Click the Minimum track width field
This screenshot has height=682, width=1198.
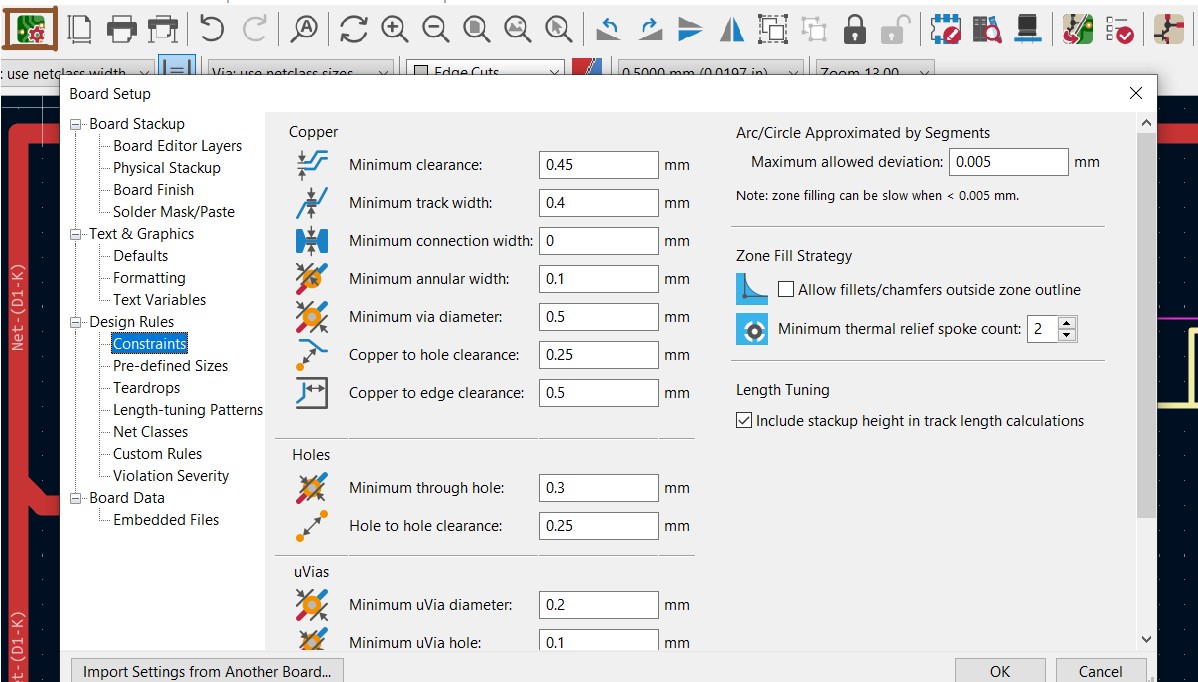(x=598, y=203)
